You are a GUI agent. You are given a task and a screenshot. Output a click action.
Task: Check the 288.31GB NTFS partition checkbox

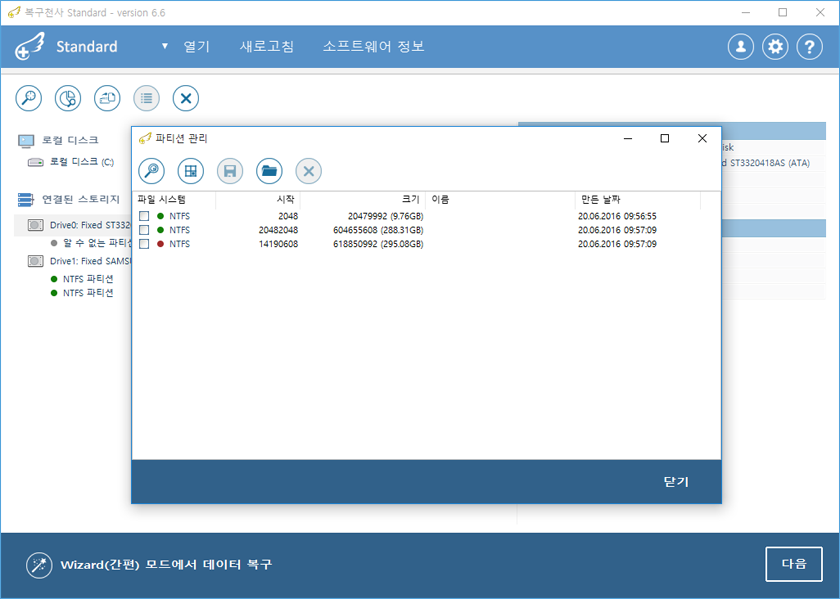click(145, 230)
